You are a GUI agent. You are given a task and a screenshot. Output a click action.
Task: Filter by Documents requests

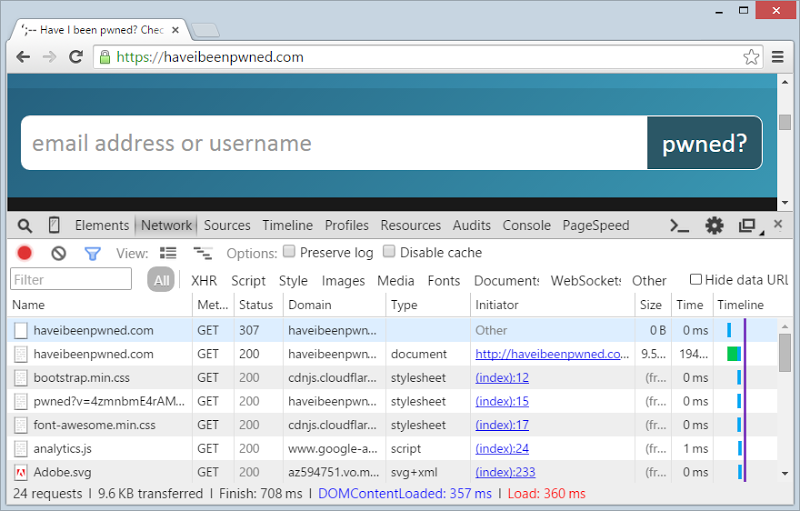(507, 280)
